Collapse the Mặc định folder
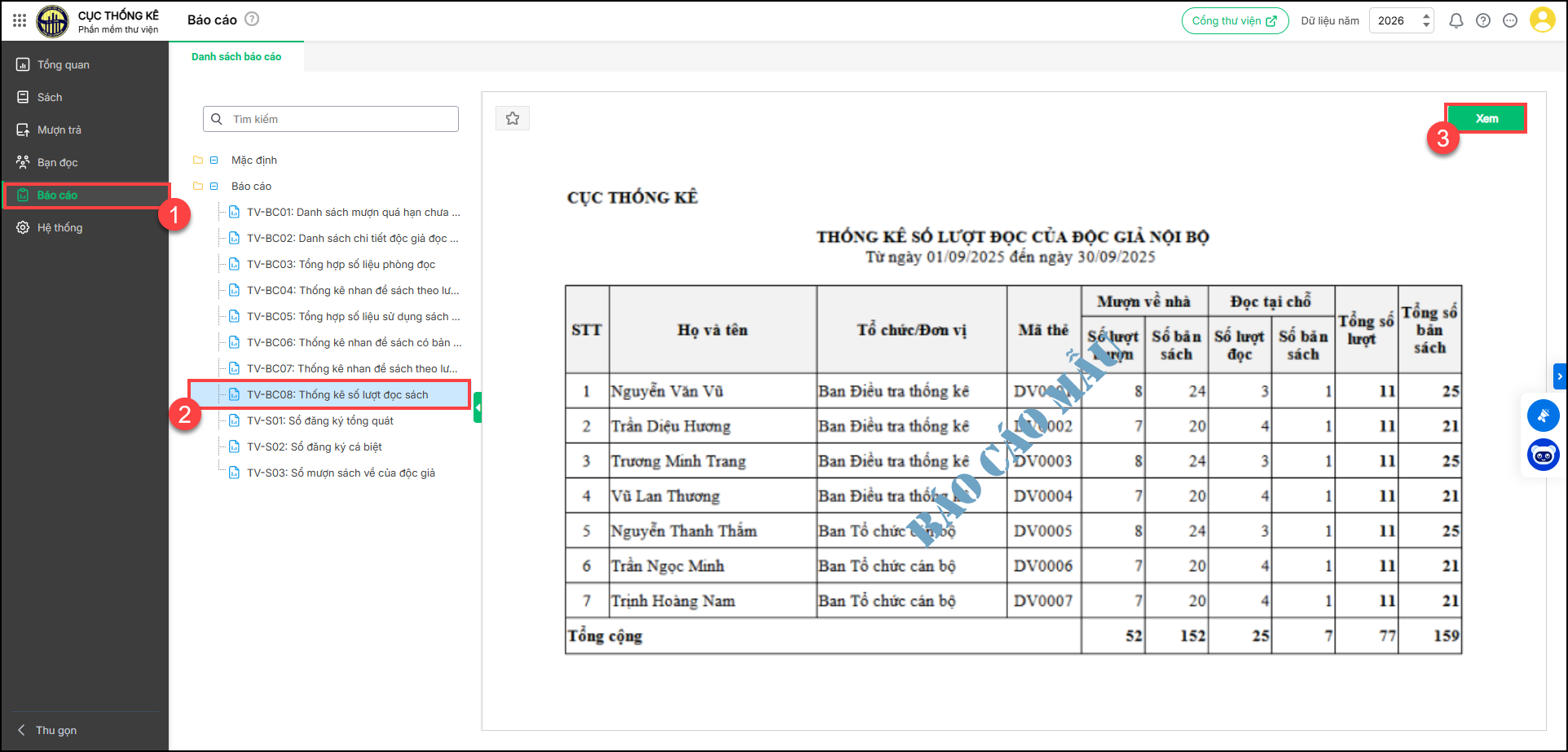This screenshot has width=1568, height=752. click(x=214, y=161)
